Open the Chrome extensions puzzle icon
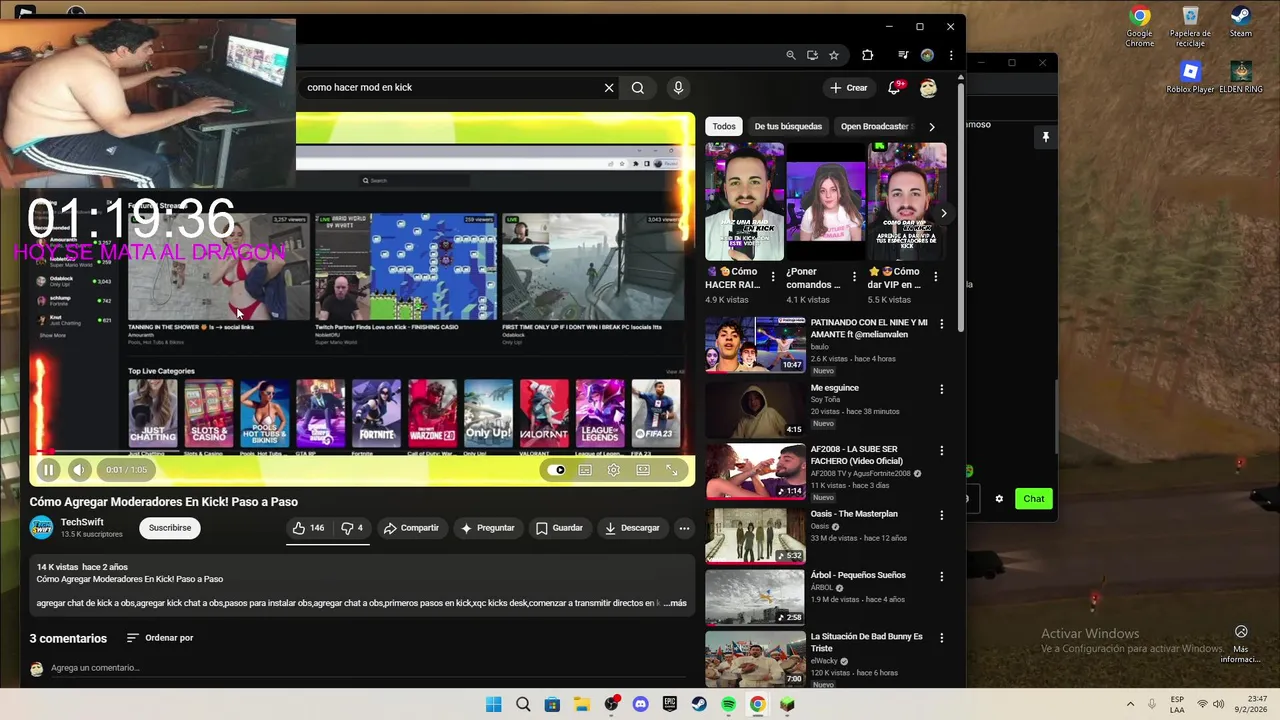 [867, 55]
